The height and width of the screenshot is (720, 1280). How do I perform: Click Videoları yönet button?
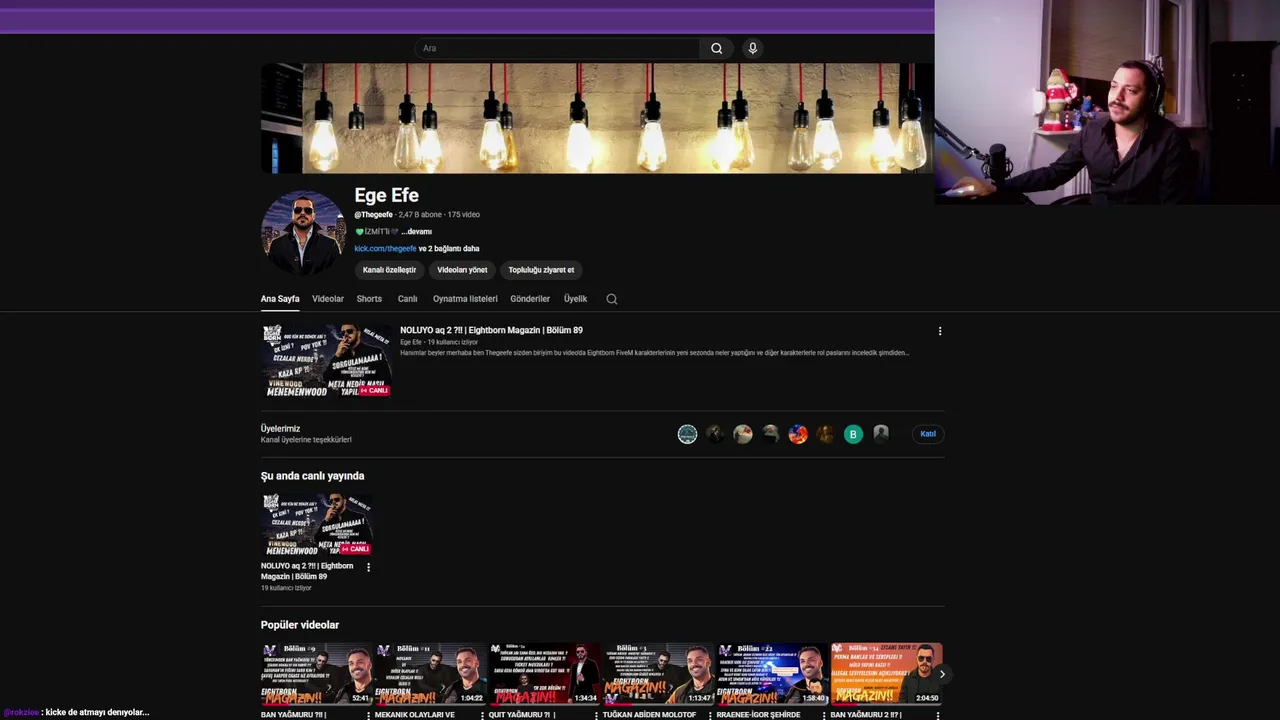pos(462,270)
